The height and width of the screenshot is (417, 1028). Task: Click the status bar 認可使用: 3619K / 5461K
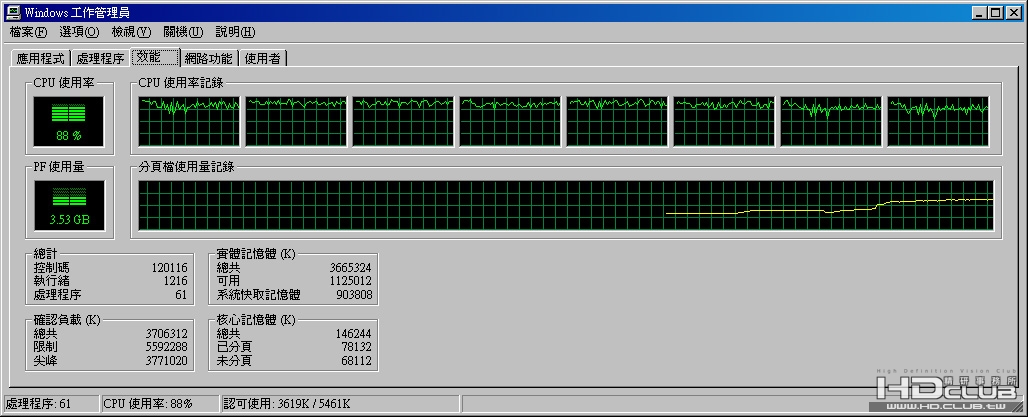(x=340, y=404)
